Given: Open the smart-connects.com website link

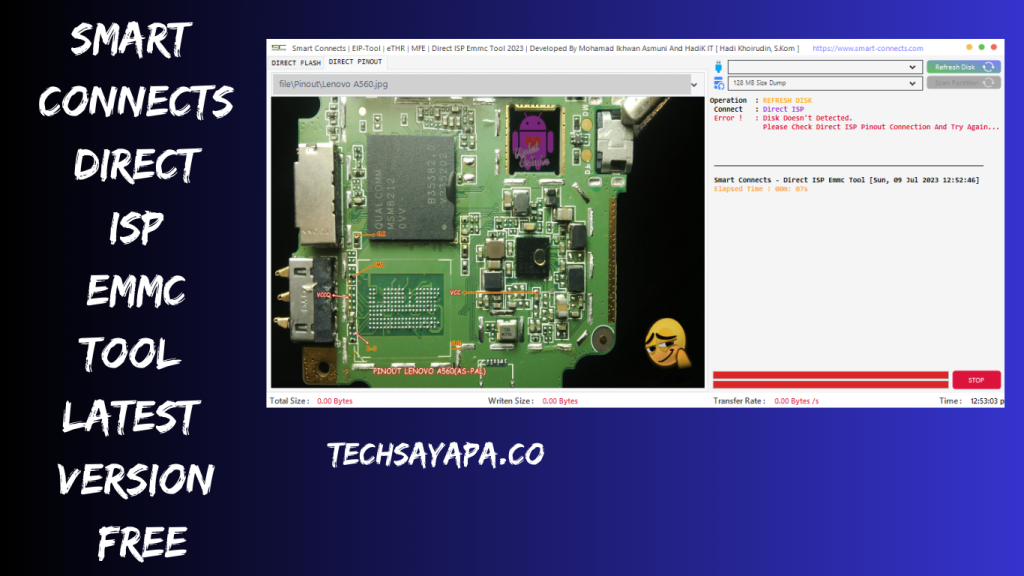Looking at the screenshot, I should coord(867,48).
